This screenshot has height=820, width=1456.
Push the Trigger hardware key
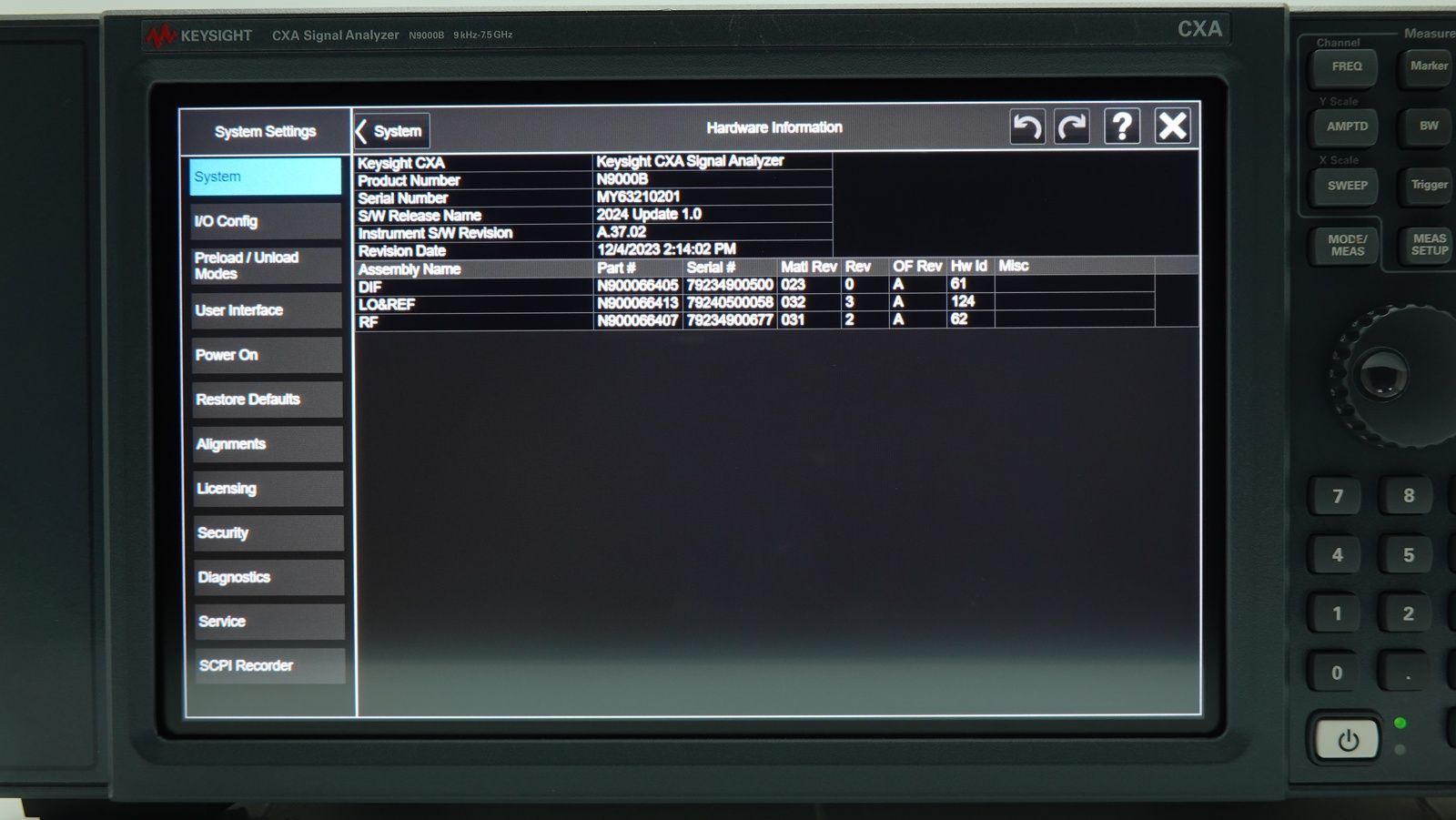(1427, 185)
